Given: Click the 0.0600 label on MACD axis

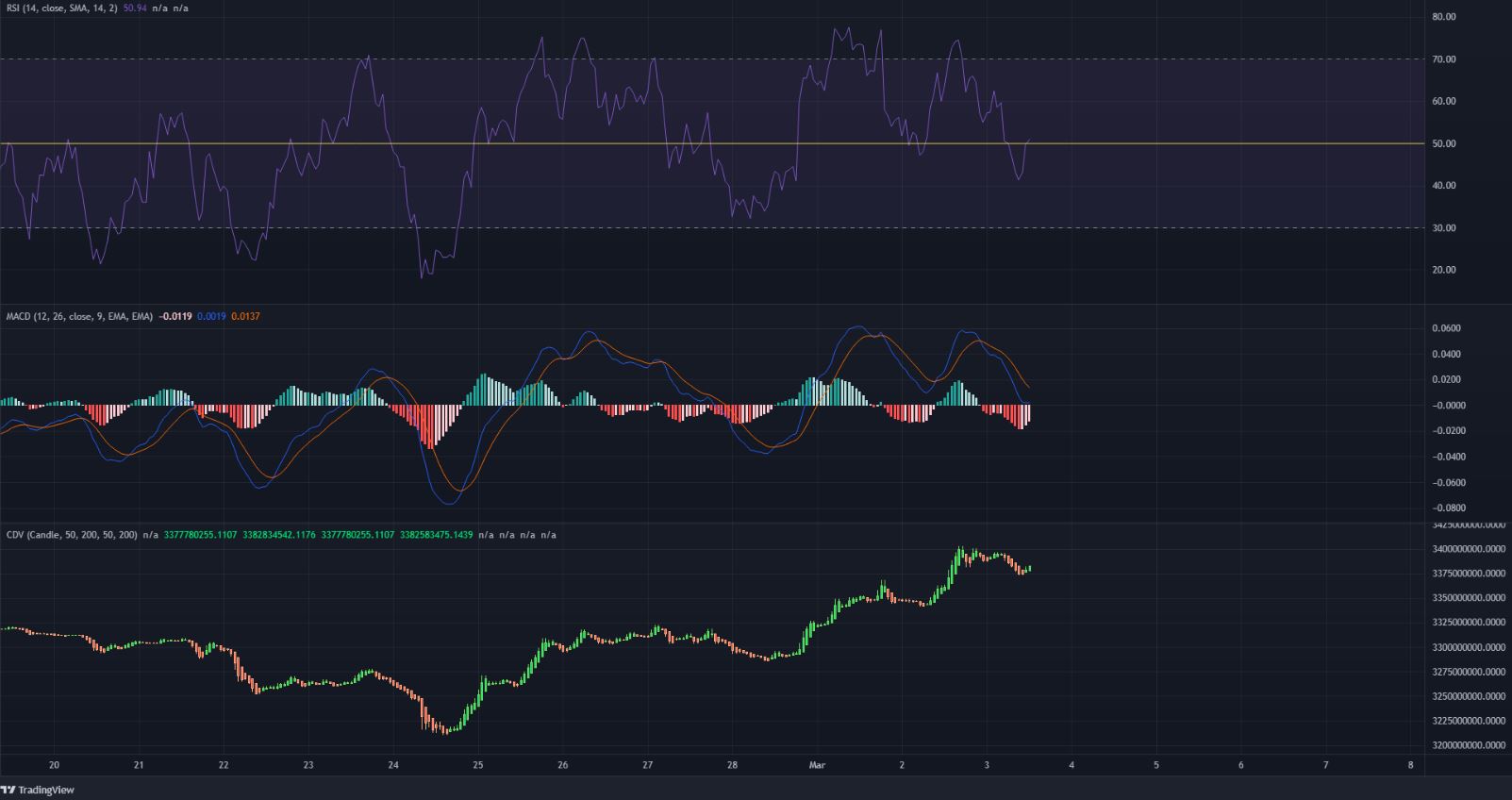Looking at the screenshot, I should (x=1447, y=328).
